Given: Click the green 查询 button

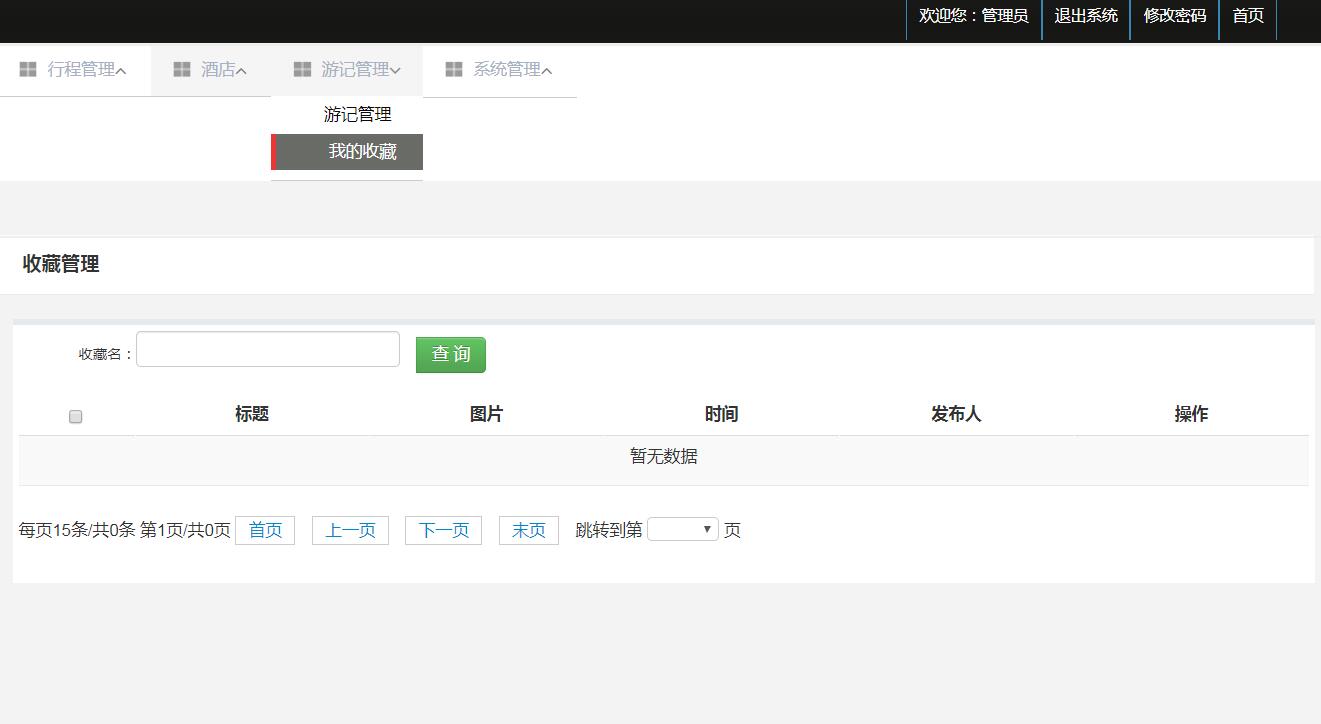Looking at the screenshot, I should click(x=450, y=355).
